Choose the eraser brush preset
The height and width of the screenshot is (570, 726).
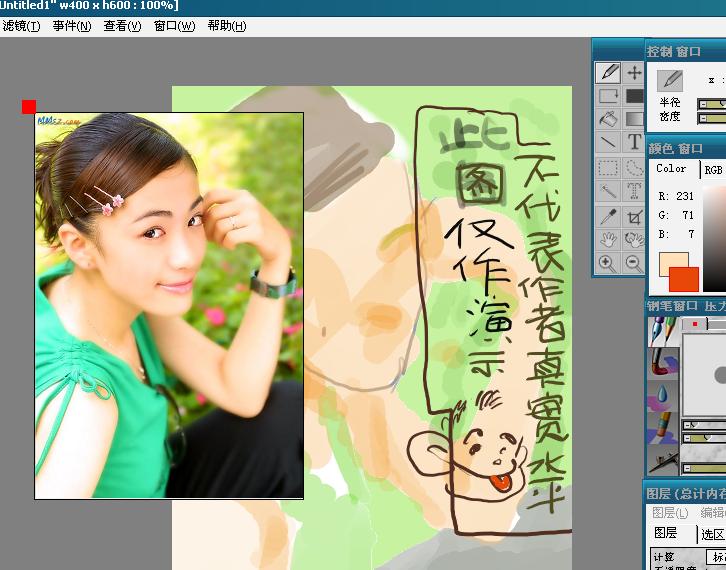[x=663, y=427]
